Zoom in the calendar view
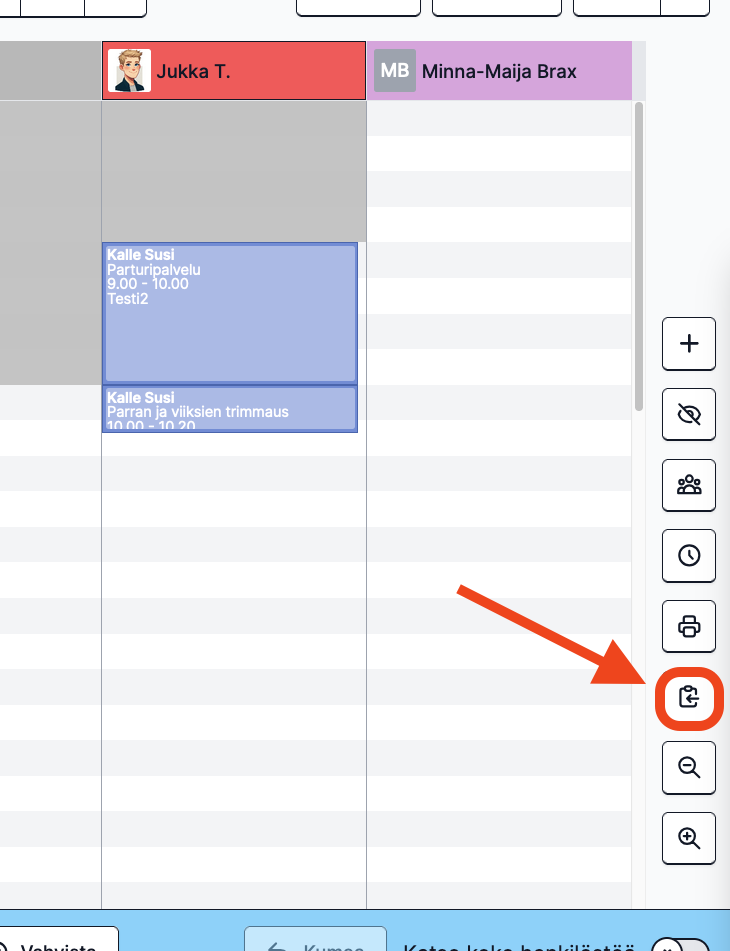 (x=689, y=838)
